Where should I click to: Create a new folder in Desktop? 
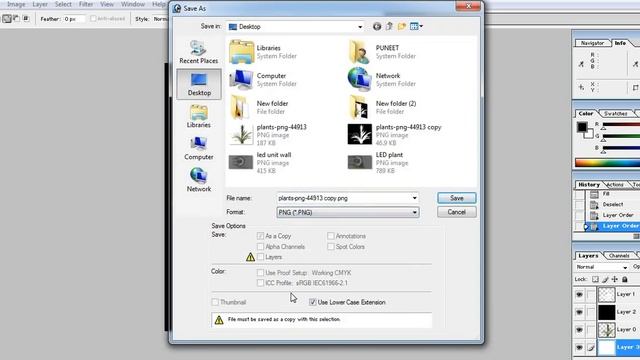coord(402,27)
